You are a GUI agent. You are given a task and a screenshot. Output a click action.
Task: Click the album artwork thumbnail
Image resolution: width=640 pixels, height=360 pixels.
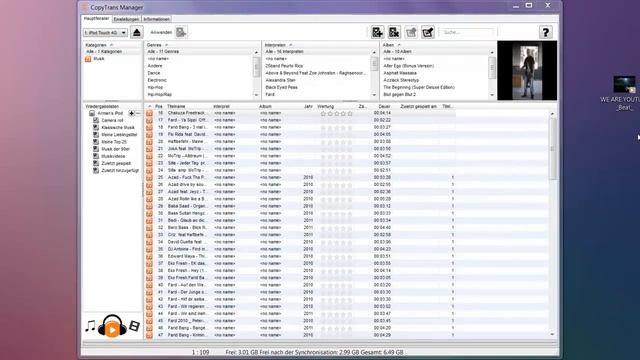point(527,71)
